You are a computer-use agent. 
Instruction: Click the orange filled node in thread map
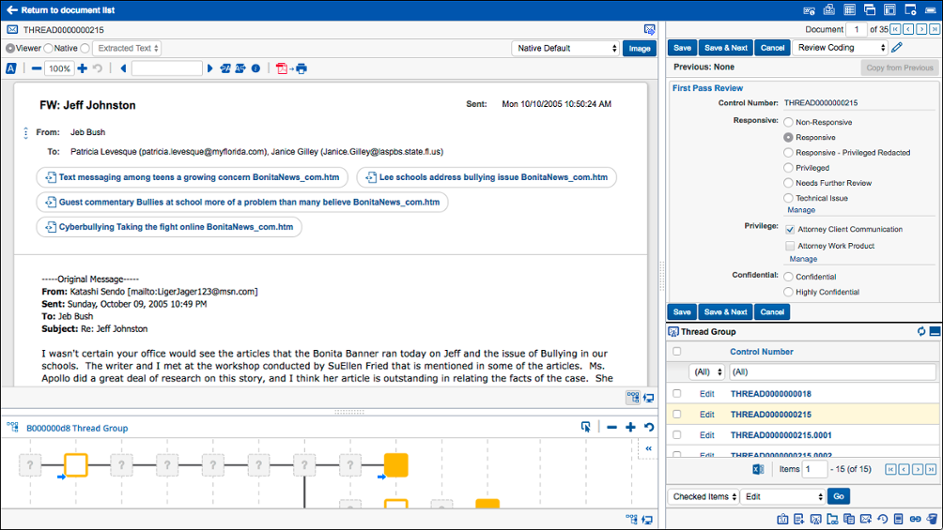(397, 465)
